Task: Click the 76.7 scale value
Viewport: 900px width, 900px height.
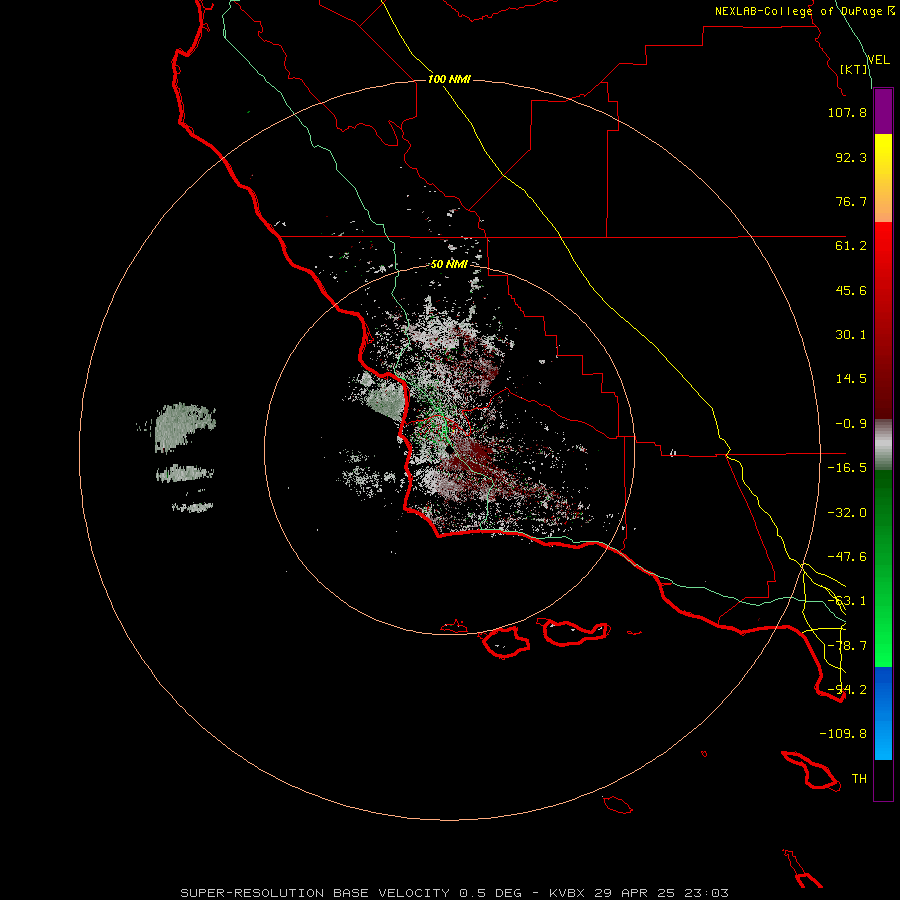Action: pos(851,201)
